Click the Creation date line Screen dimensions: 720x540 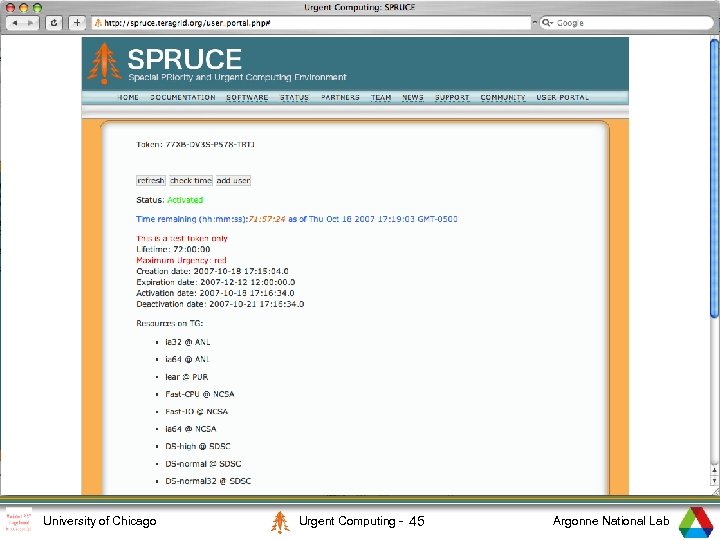212,271
